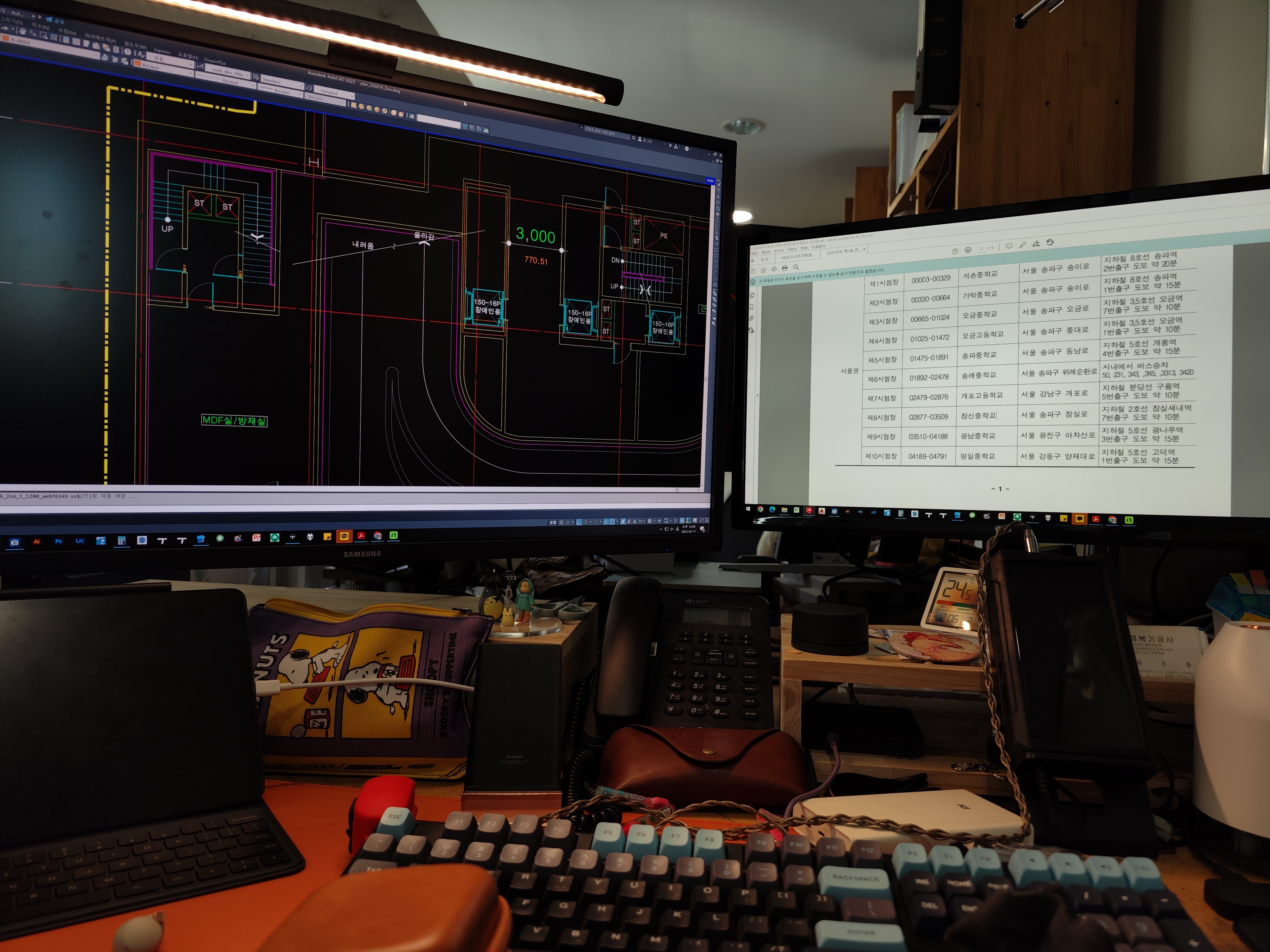Viewport: 1270px width, 952px height.
Task: Open Illustrator on Samsung monitor taskbar
Action: pyautogui.click(x=37, y=541)
